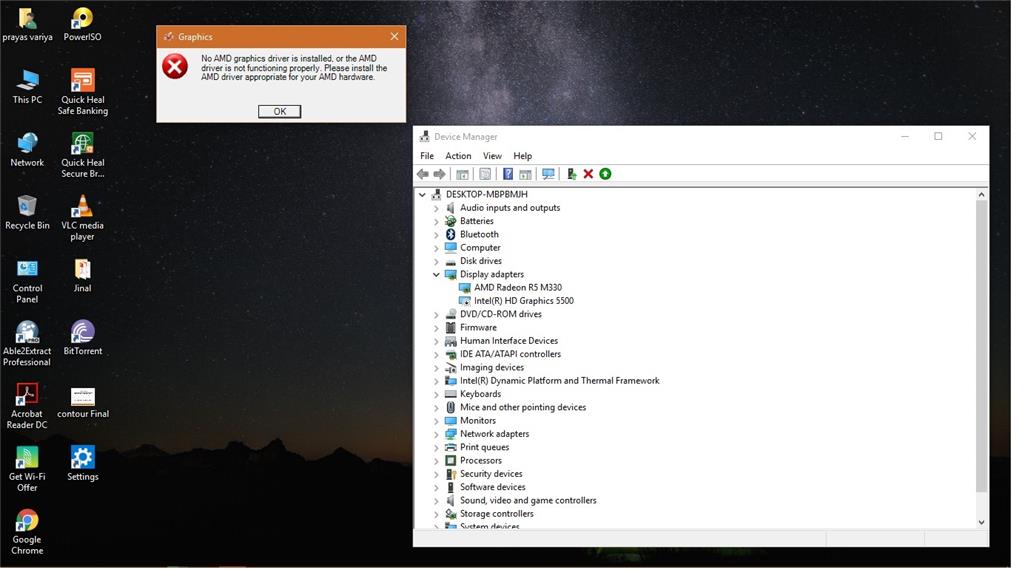This screenshot has height=569, width=1024.
Task: Select the Control Panel desktop icon
Action: (x=27, y=282)
